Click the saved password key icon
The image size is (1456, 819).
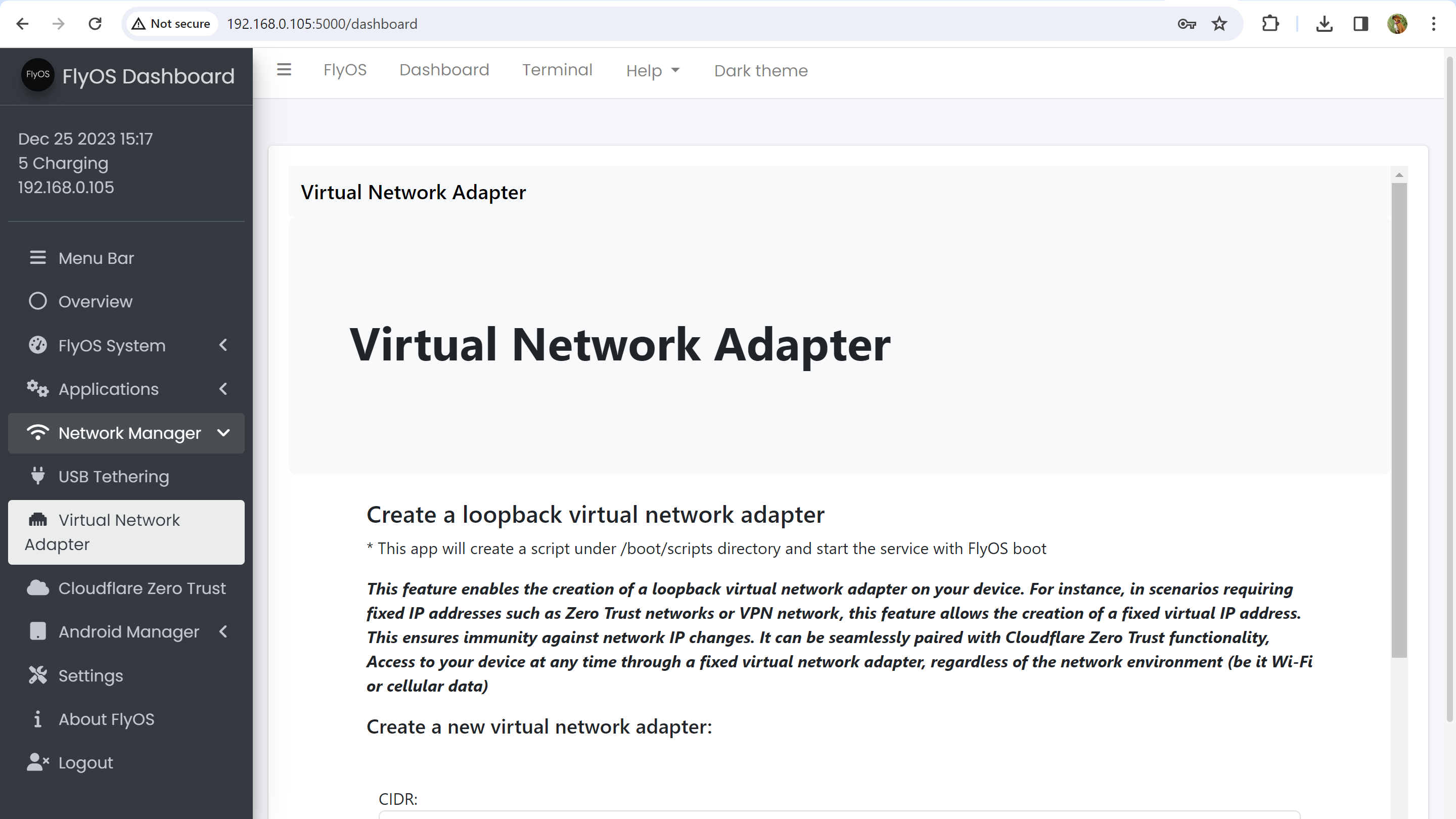click(x=1187, y=24)
